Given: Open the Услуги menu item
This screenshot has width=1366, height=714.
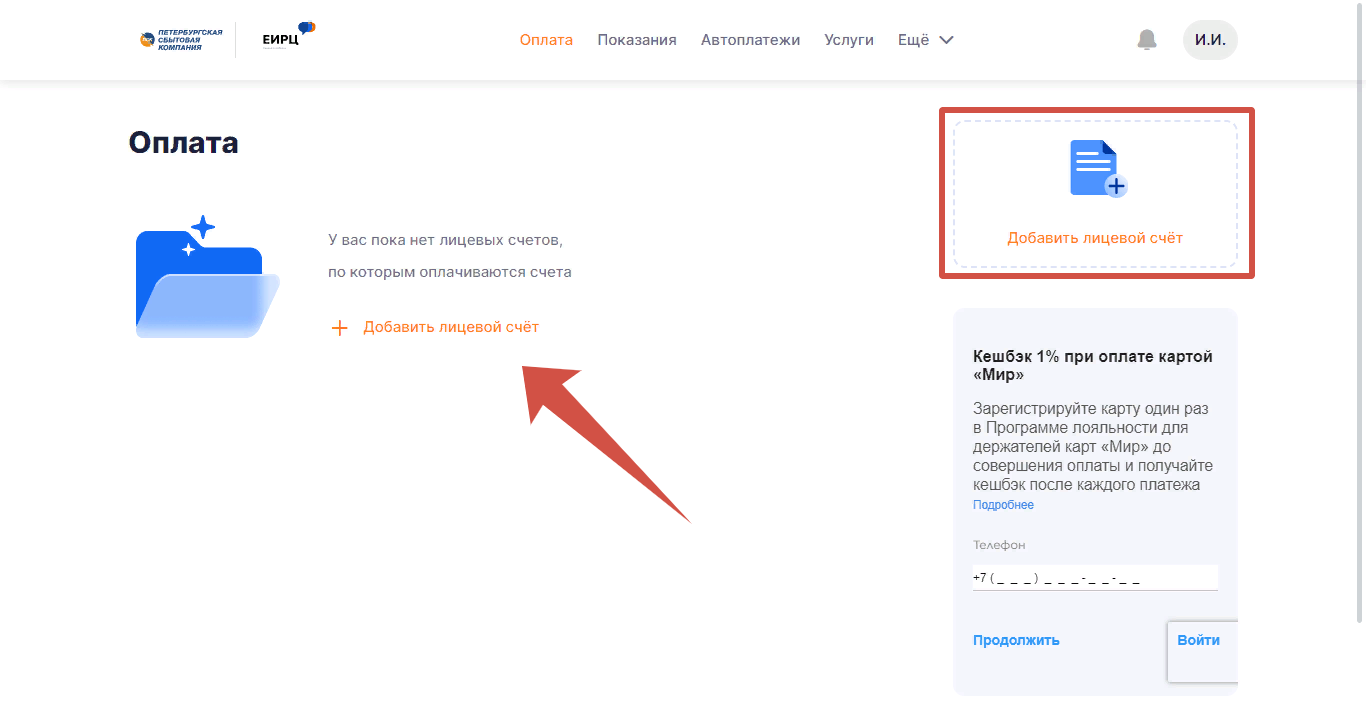Looking at the screenshot, I should coord(849,40).
